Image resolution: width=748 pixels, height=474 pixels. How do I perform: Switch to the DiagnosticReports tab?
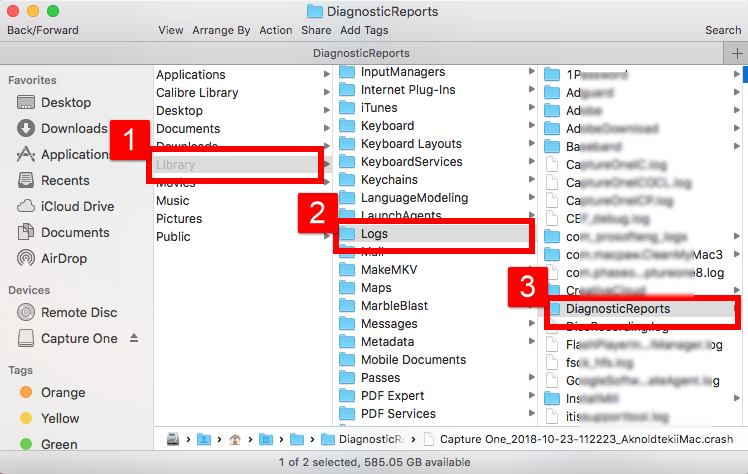tap(360, 53)
